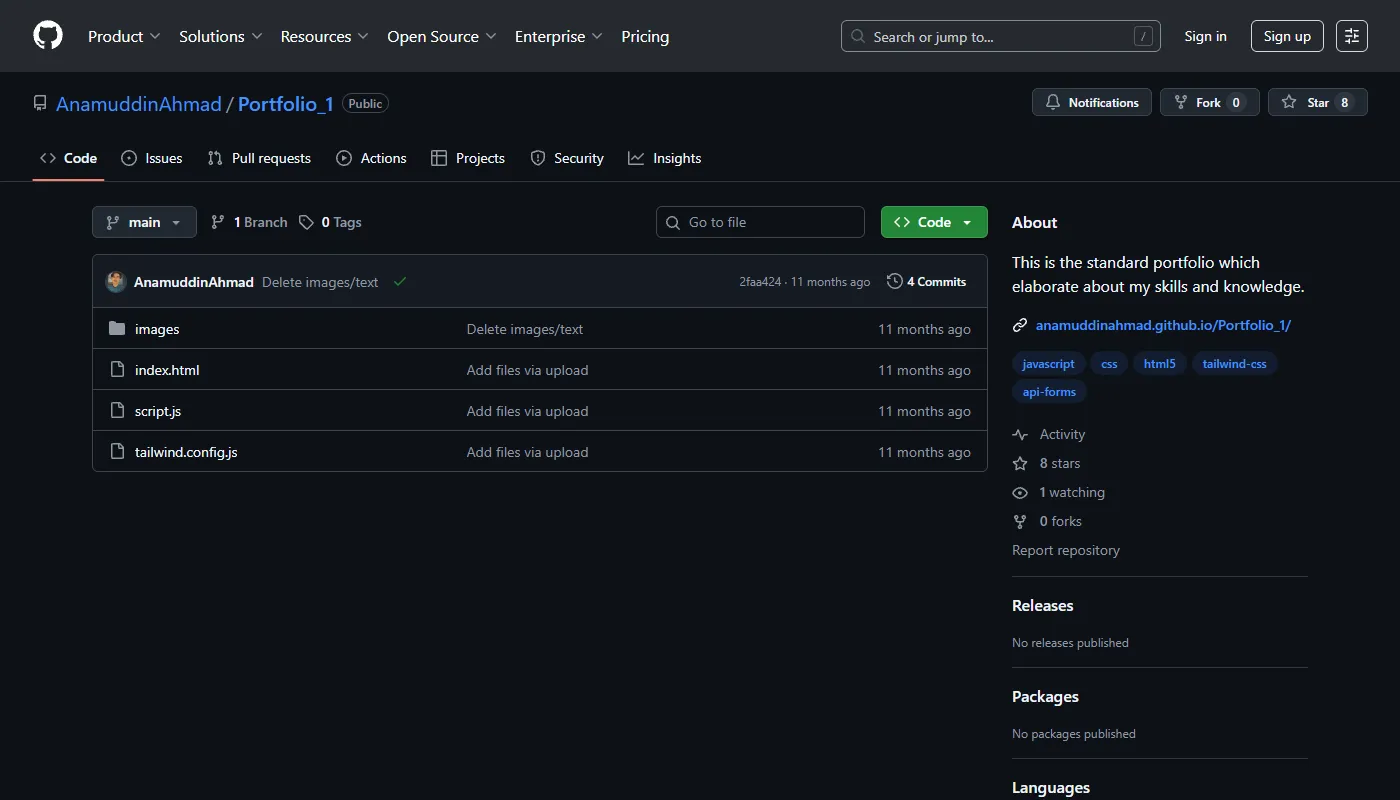The width and height of the screenshot is (1400, 800).
Task: Star the Portfolio_1 repository
Action: click(x=1317, y=102)
